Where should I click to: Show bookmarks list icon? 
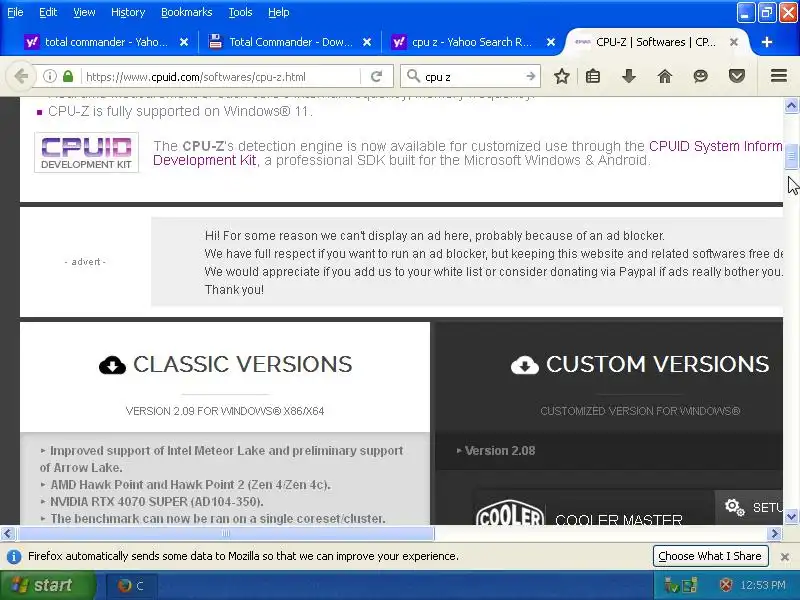(593, 77)
